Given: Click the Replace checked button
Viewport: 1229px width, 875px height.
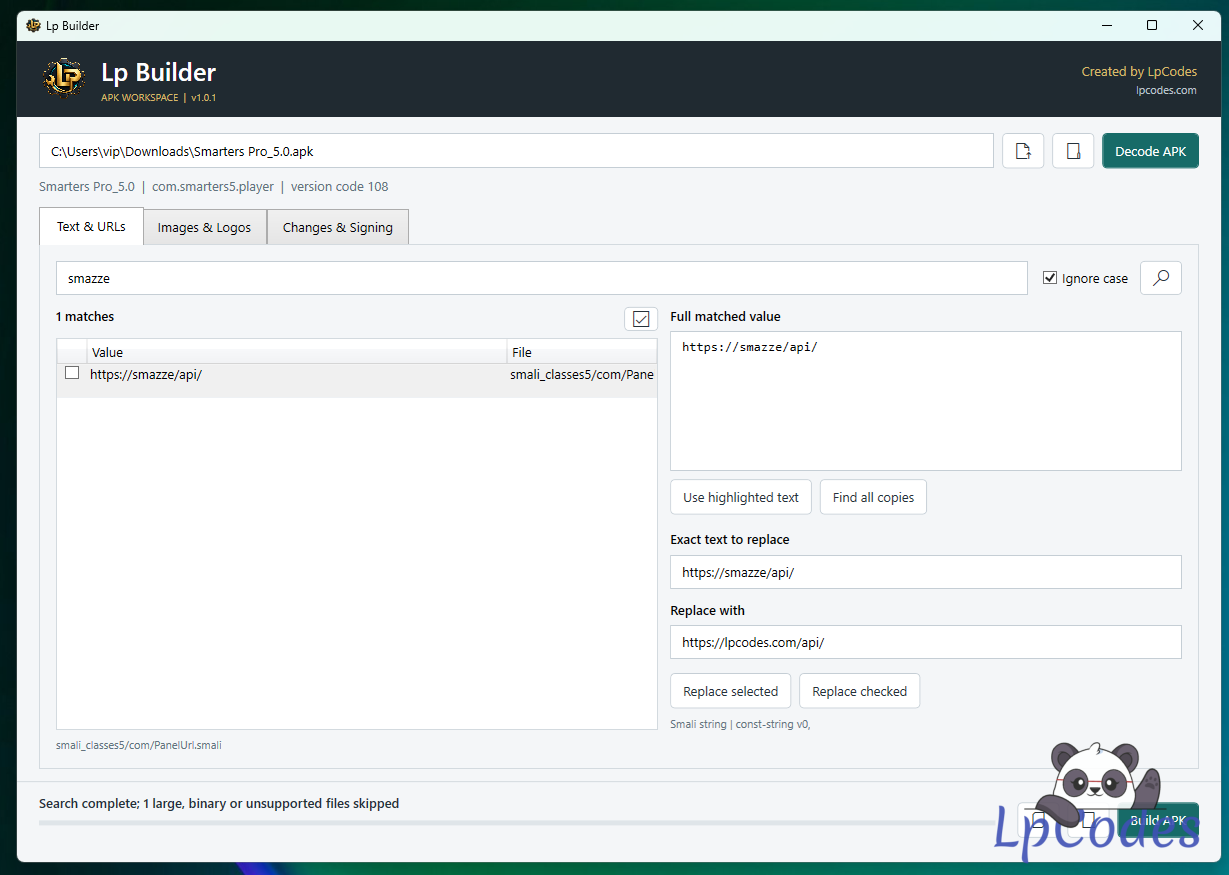Looking at the screenshot, I should (859, 691).
